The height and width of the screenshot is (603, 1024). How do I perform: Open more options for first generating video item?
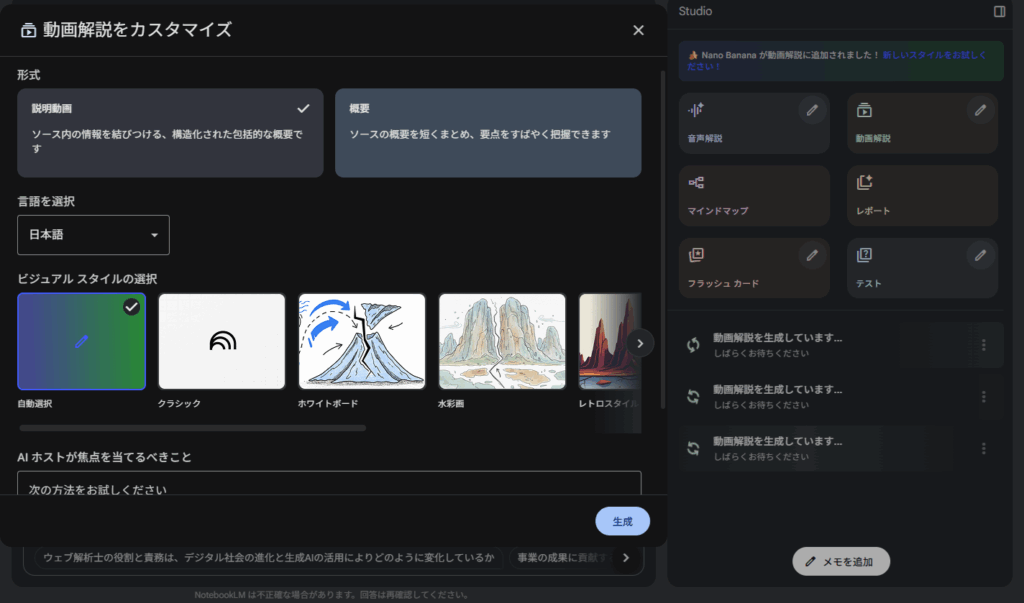(x=983, y=345)
